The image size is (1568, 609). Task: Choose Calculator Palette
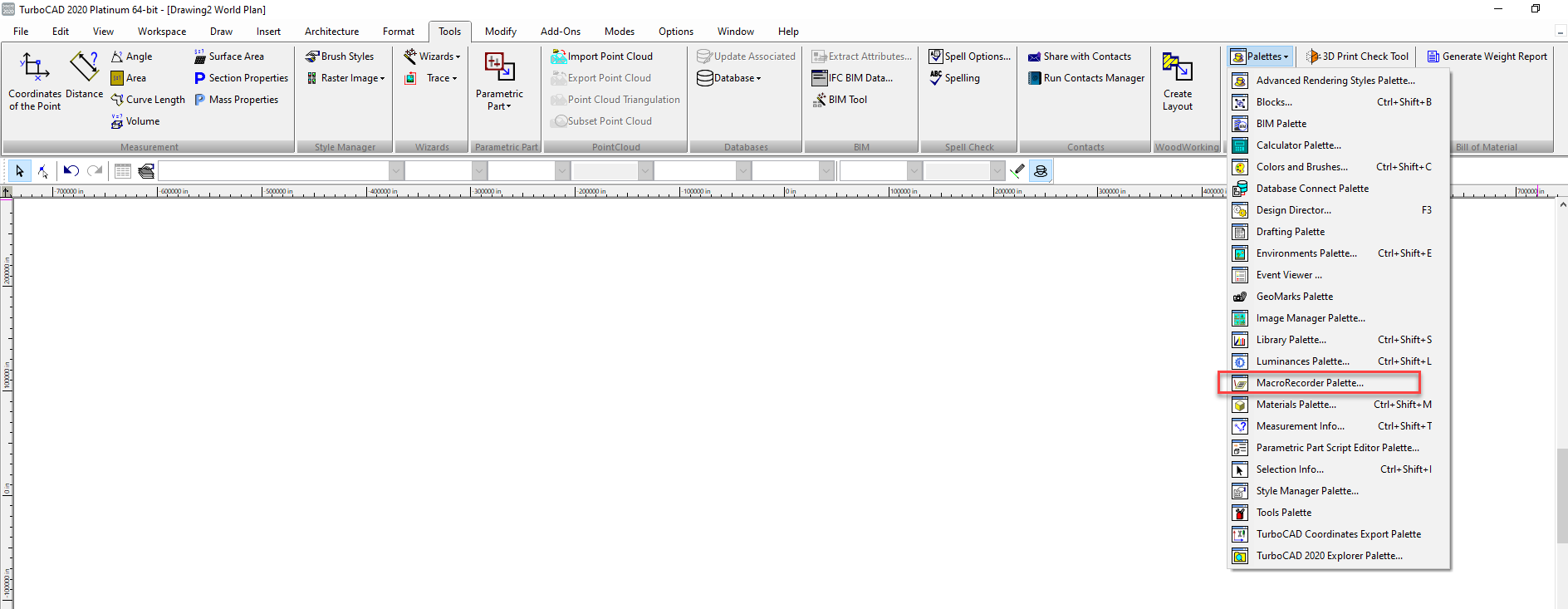coord(1339,145)
